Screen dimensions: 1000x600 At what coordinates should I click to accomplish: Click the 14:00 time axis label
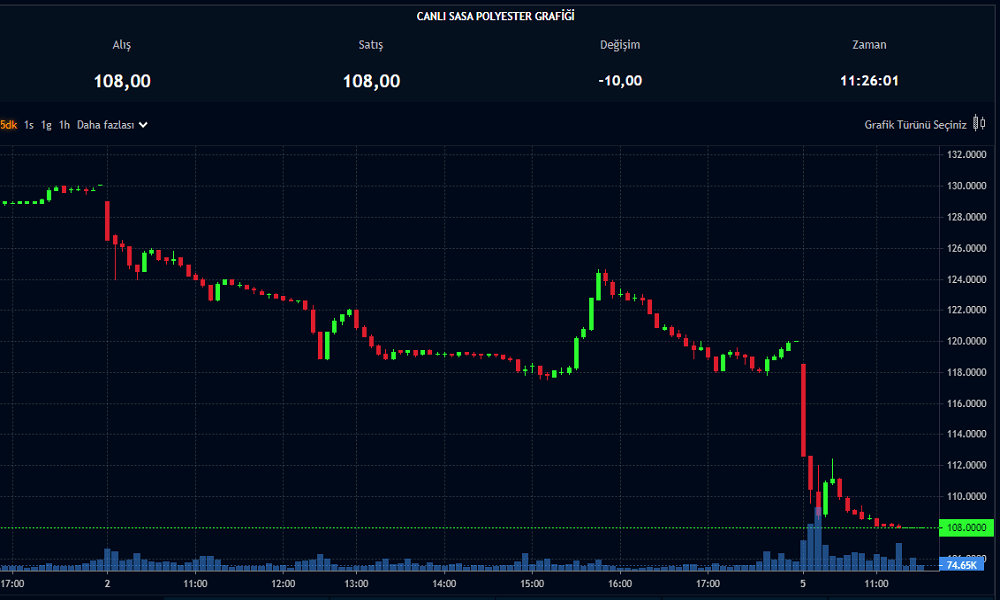pos(445,583)
